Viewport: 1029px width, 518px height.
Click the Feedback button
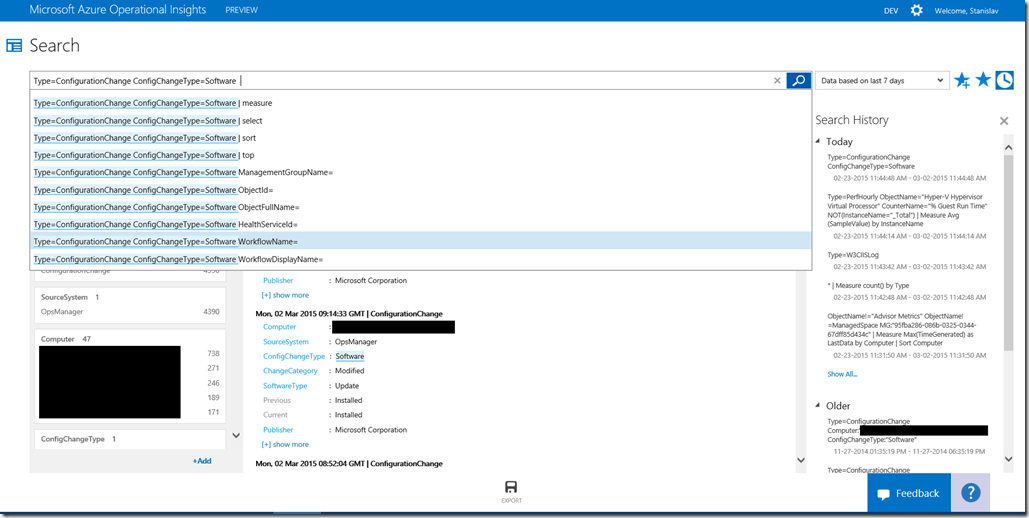tap(908, 493)
